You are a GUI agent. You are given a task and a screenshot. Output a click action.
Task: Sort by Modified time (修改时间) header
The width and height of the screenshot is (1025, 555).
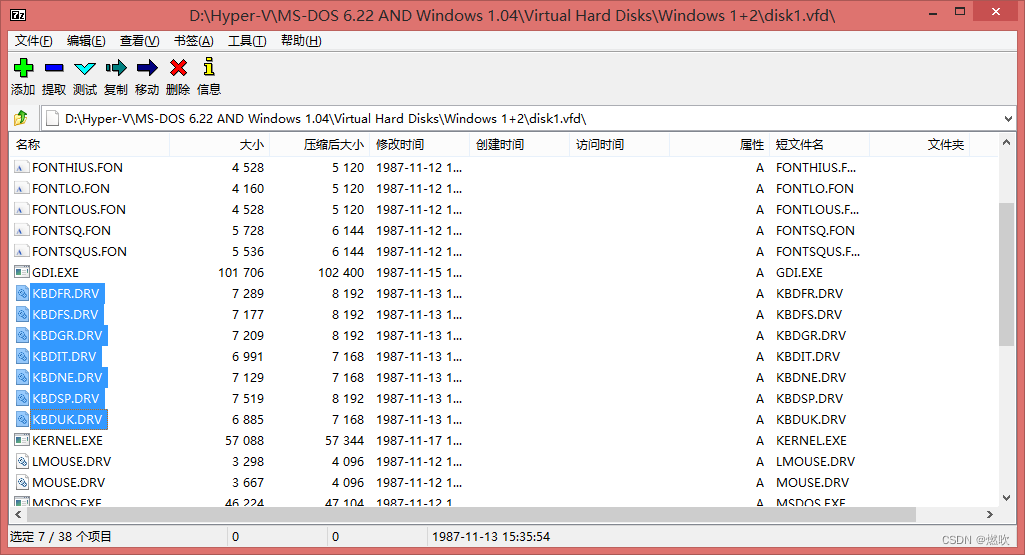(x=420, y=144)
